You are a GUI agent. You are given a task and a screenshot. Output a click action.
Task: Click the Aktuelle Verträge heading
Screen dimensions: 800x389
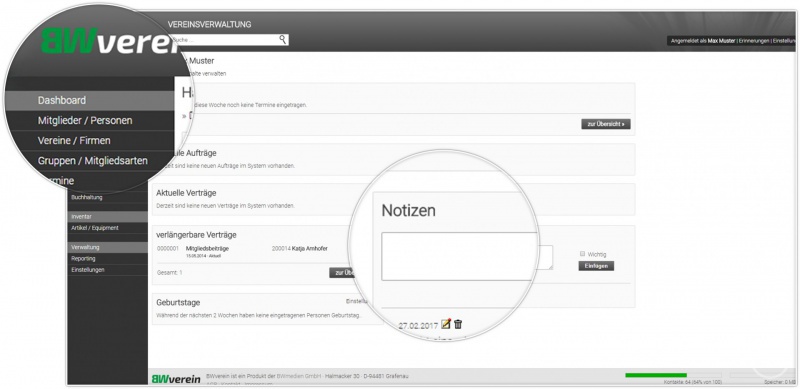186,193
